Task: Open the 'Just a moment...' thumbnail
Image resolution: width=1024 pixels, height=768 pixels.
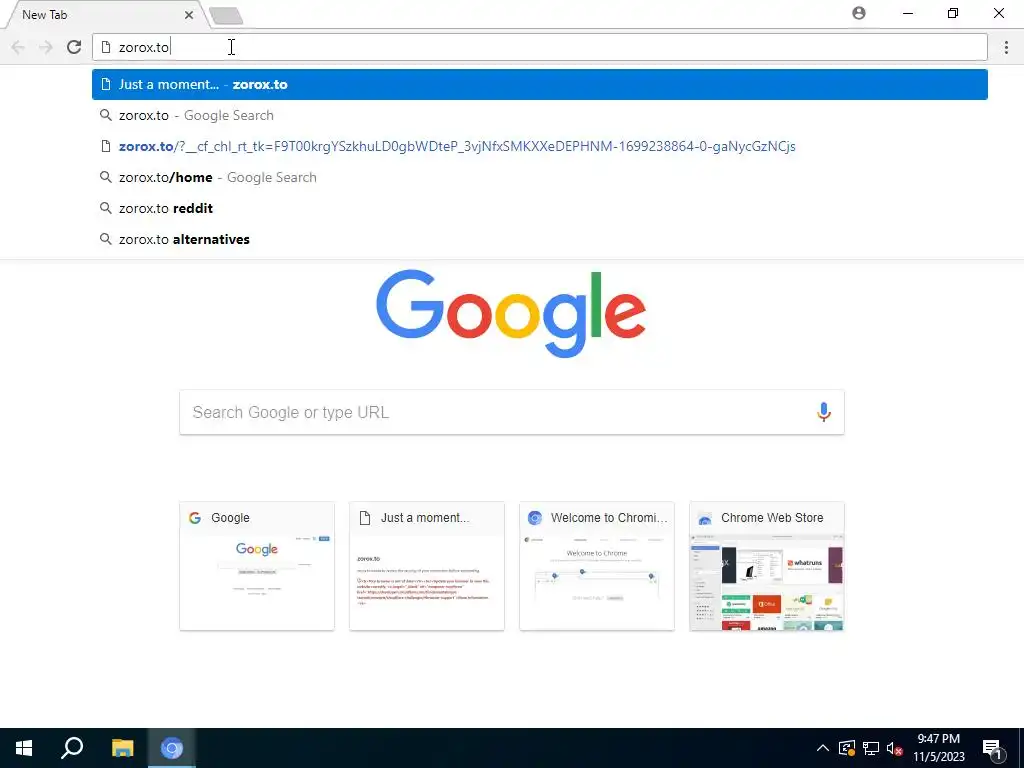Action: [x=426, y=566]
